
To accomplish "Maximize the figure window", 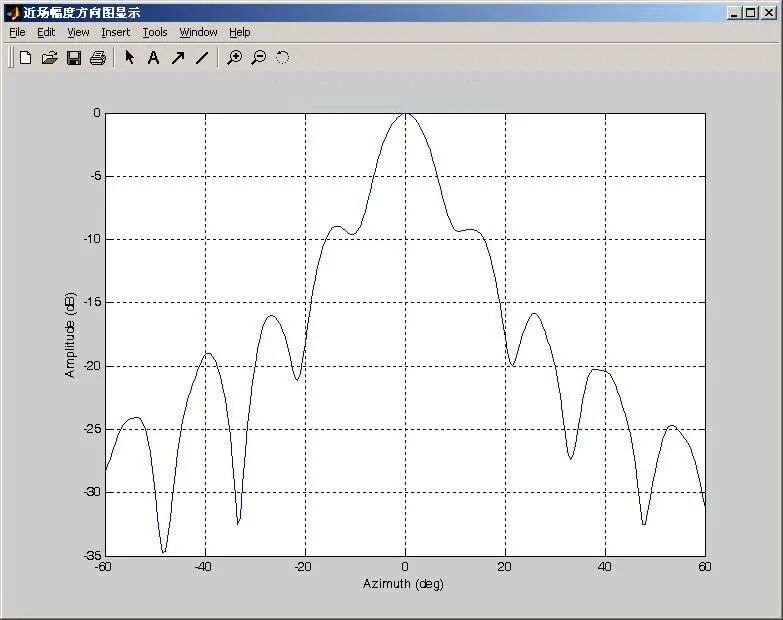I will click(751, 13).
